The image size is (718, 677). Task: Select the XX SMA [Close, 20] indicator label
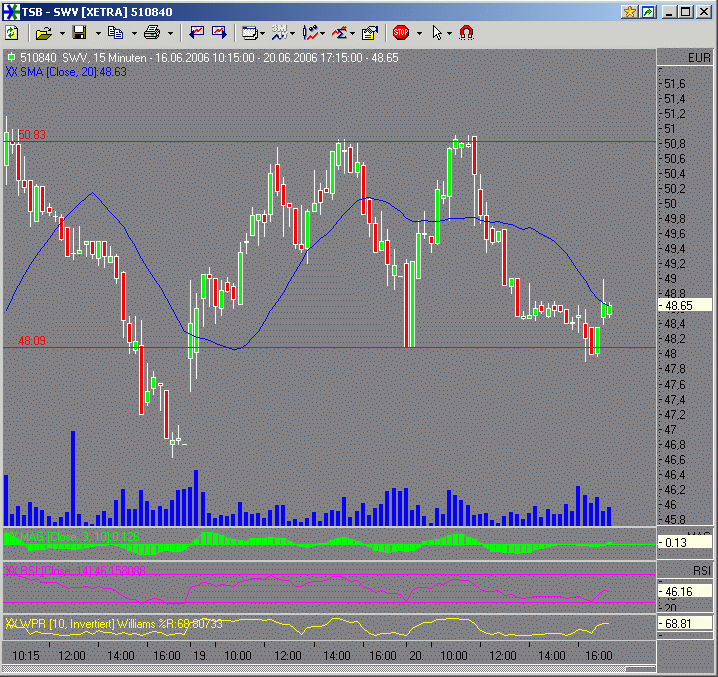click(65, 72)
